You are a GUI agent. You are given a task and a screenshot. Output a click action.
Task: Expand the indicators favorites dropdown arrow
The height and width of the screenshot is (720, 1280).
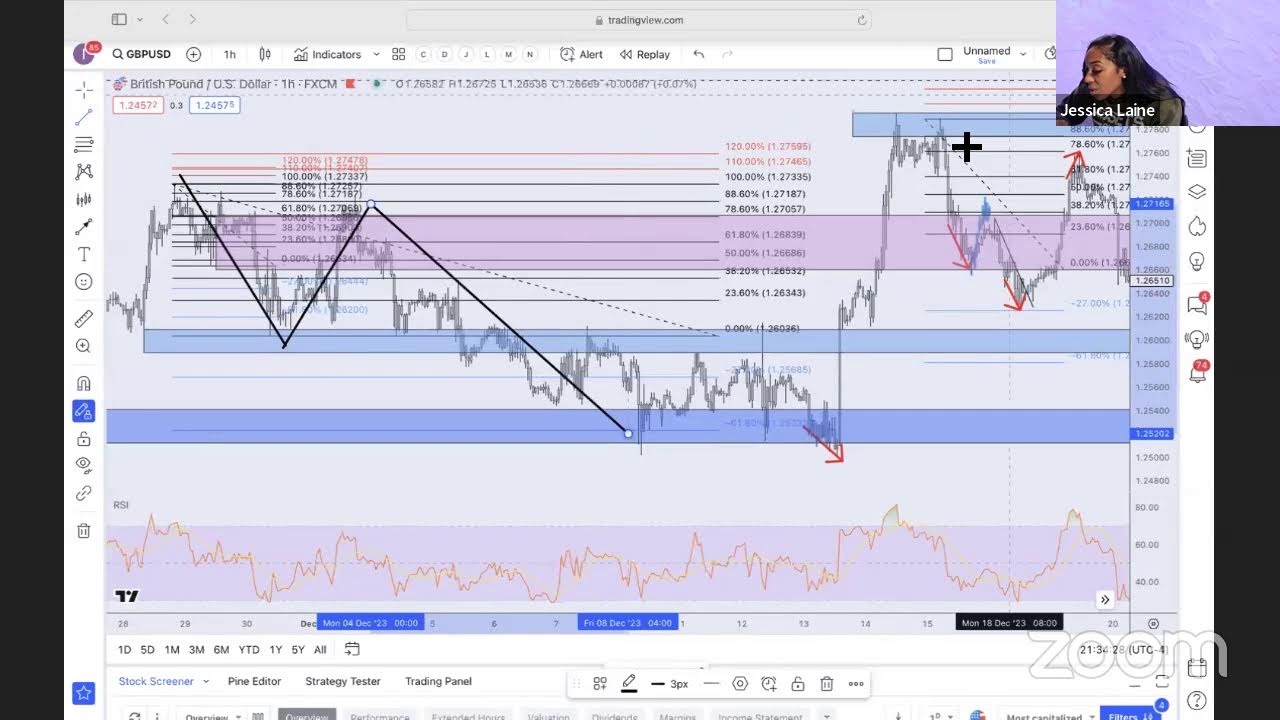coord(376,54)
